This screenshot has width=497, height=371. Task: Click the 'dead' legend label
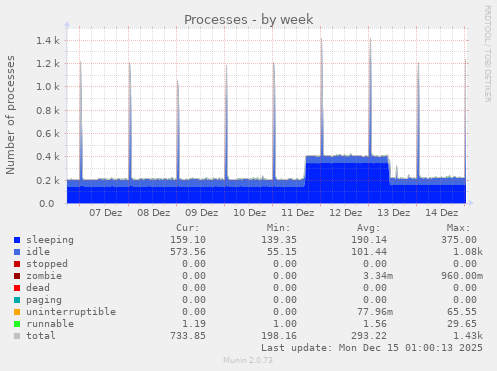coord(38,288)
